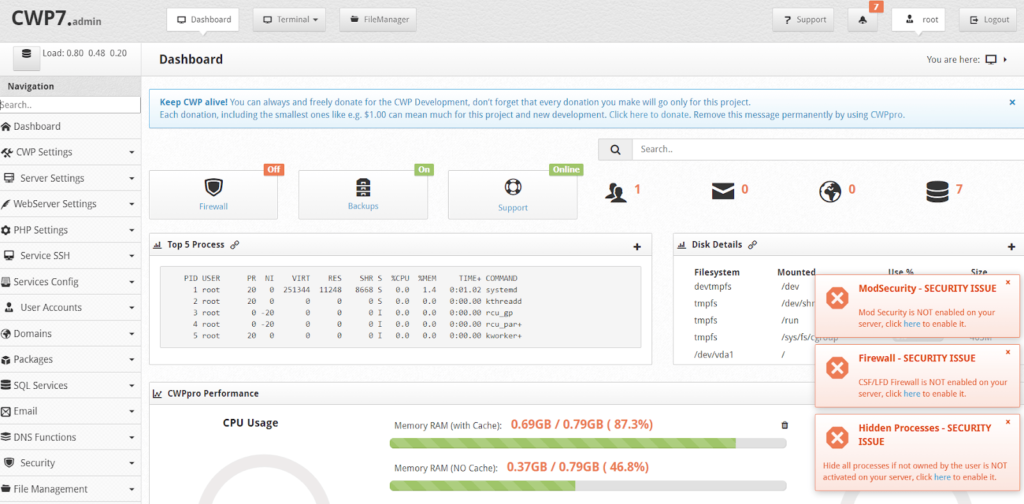Expand CWP Settings menu
Viewport: 1024px width, 504px height.
tap(71, 152)
